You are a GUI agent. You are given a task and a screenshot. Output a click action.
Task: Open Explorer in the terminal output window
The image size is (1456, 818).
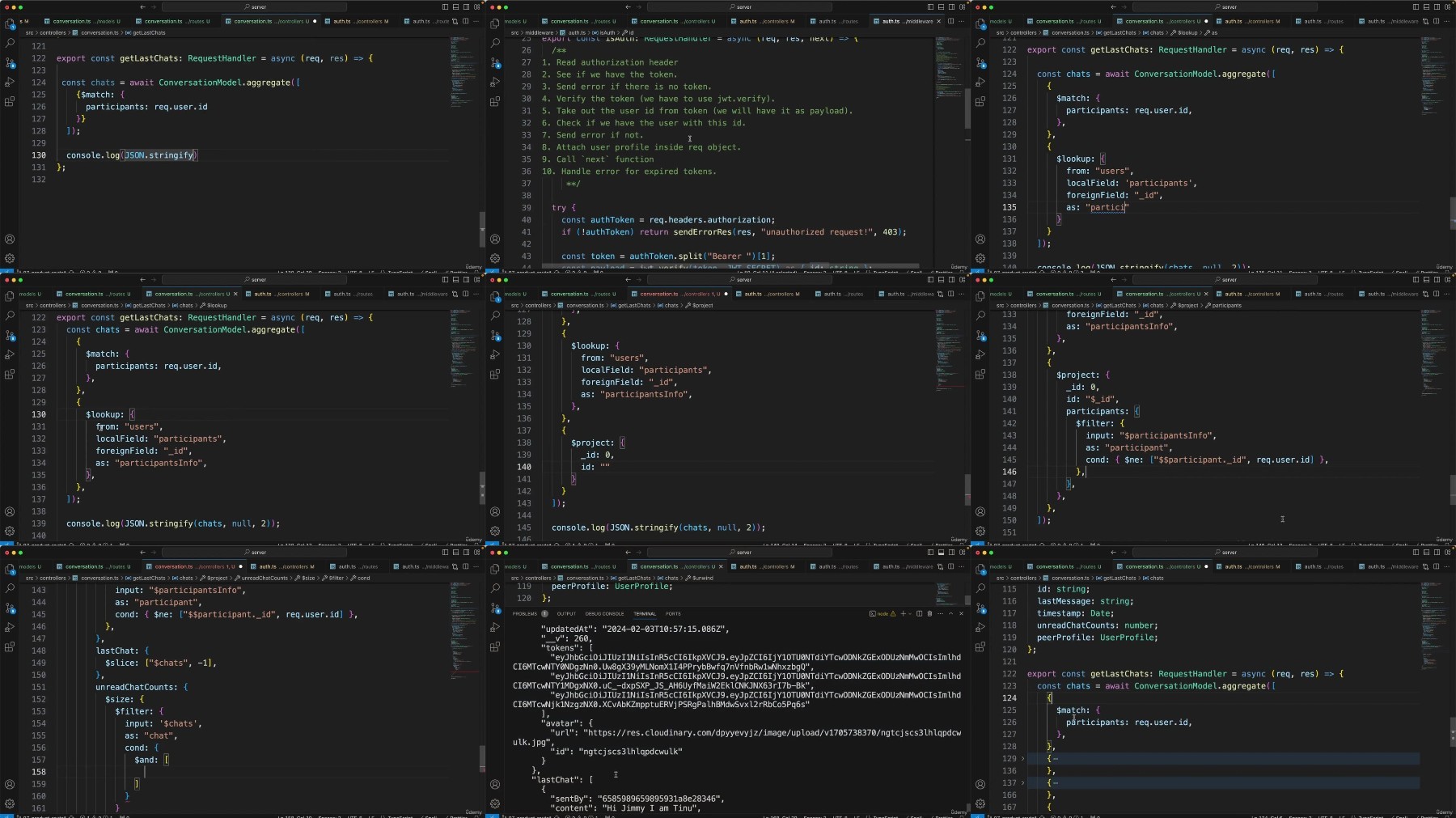click(495, 570)
